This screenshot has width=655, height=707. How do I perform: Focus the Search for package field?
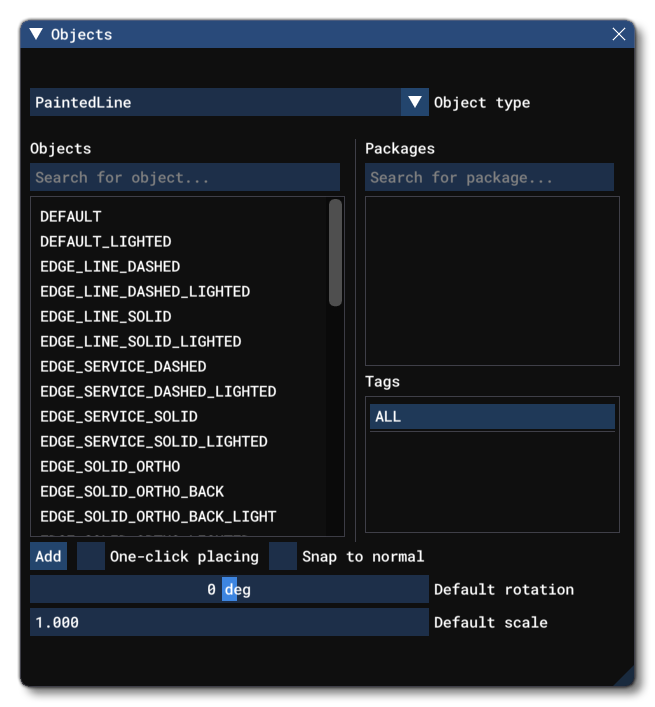pyautogui.click(x=489, y=178)
